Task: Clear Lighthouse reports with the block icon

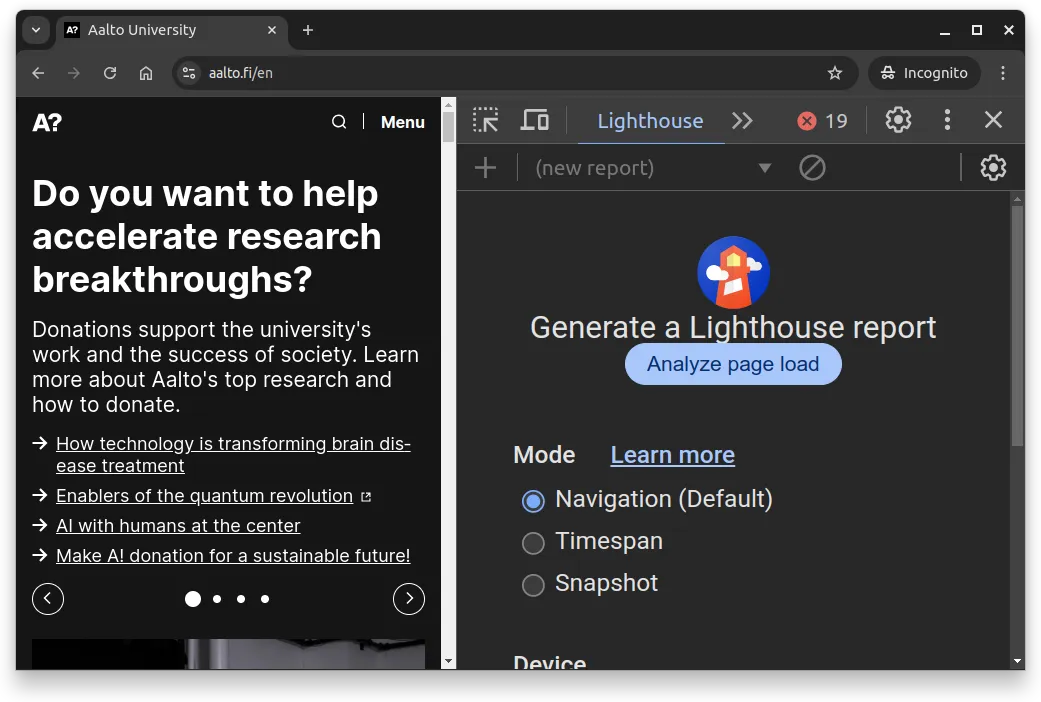Action: pyautogui.click(x=812, y=167)
